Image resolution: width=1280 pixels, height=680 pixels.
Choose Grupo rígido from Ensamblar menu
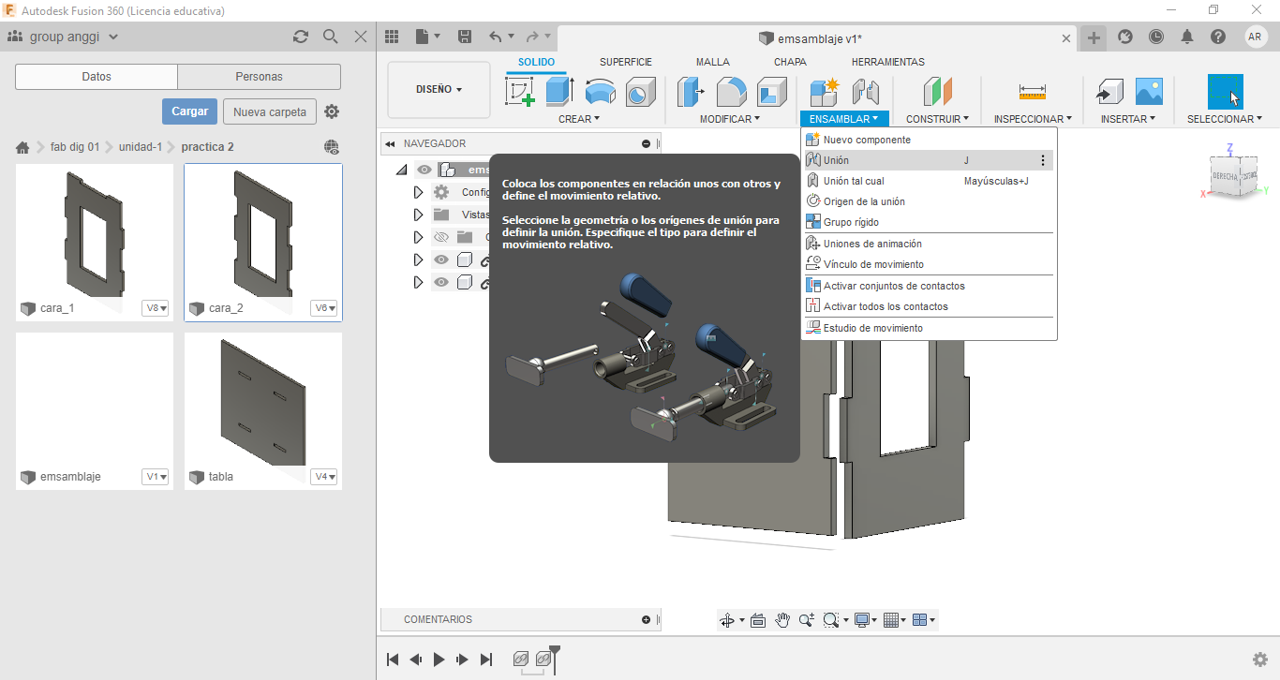(851, 222)
